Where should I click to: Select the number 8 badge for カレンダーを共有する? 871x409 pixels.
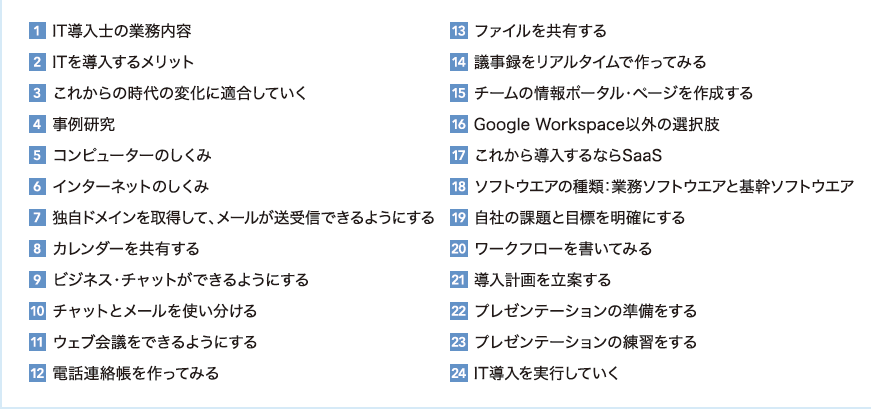(x=37, y=248)
